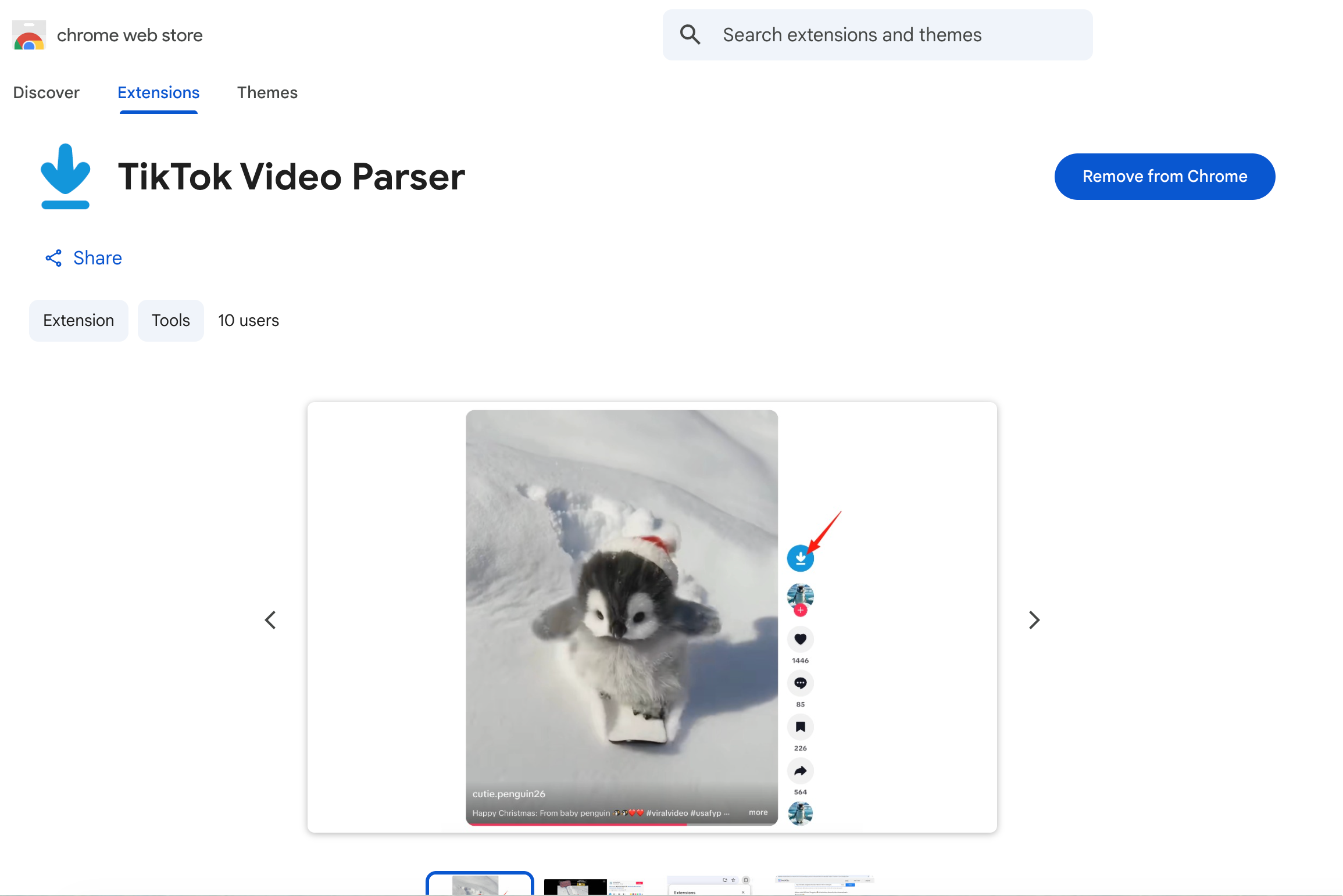The image size is (1343, 896).
Task: Click the Chrome Web Store logo icon
Action: pos(28,35)
